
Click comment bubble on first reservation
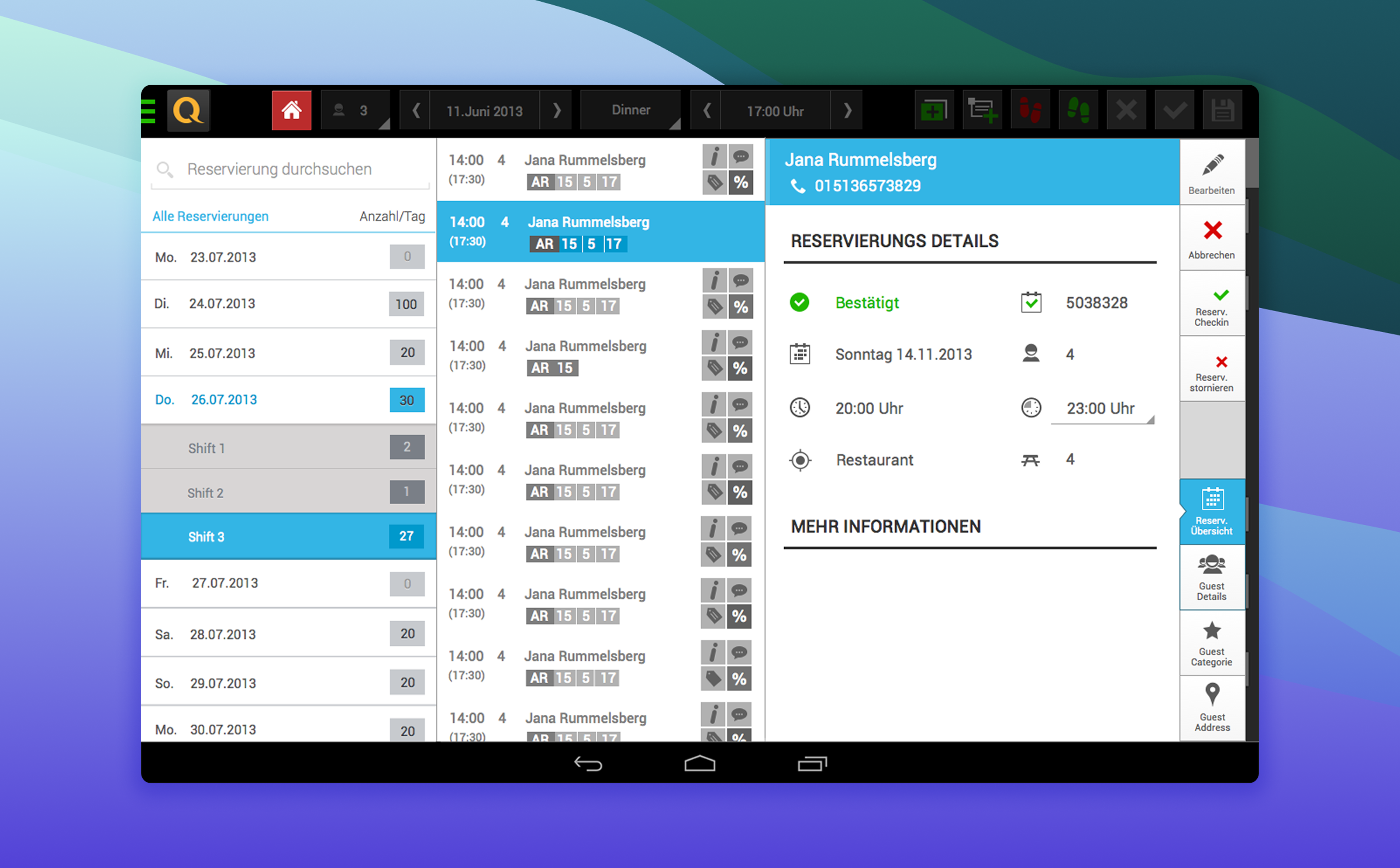click(741, 156)
